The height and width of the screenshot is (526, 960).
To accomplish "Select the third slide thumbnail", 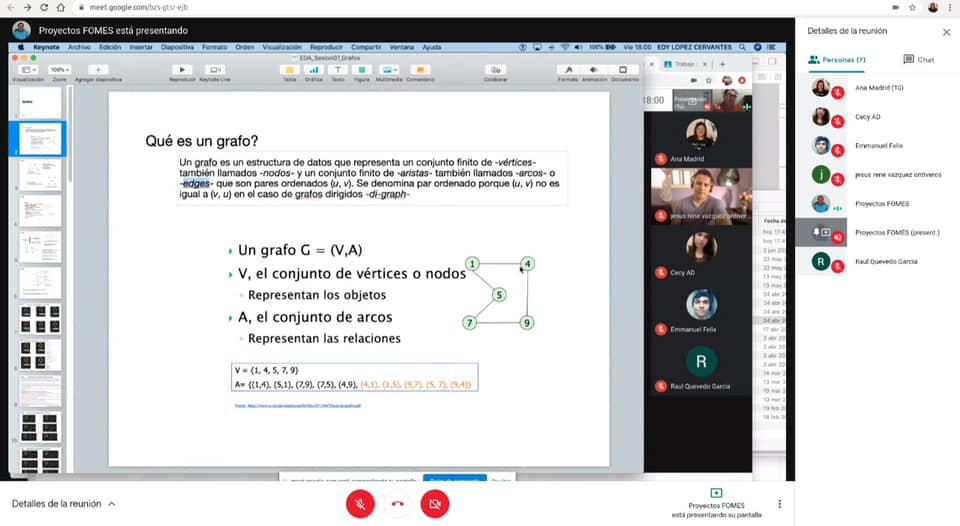I will pos(40,175).
